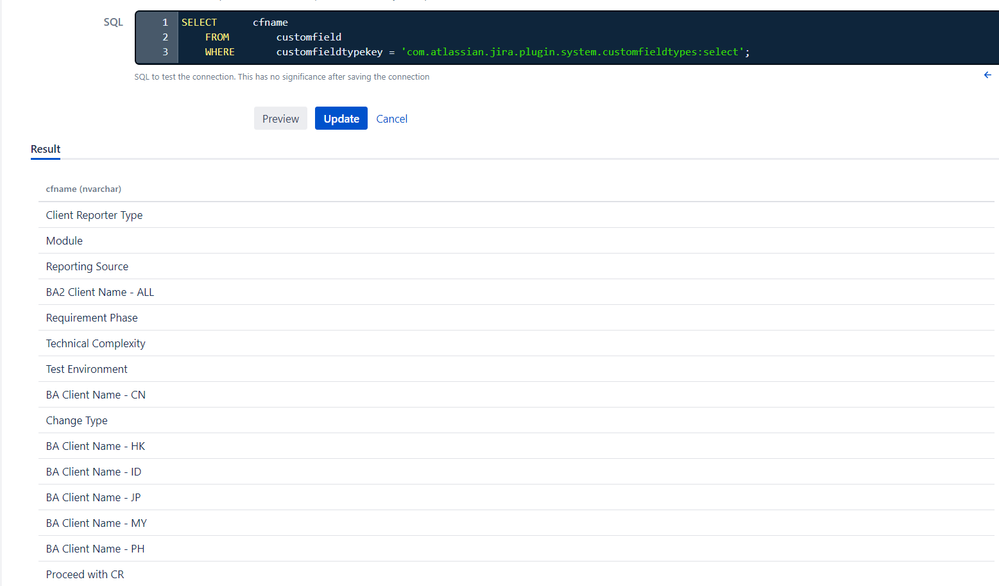Select line number 3 in the SQL editor
This screenshot has height=586, width=999.
164,51
